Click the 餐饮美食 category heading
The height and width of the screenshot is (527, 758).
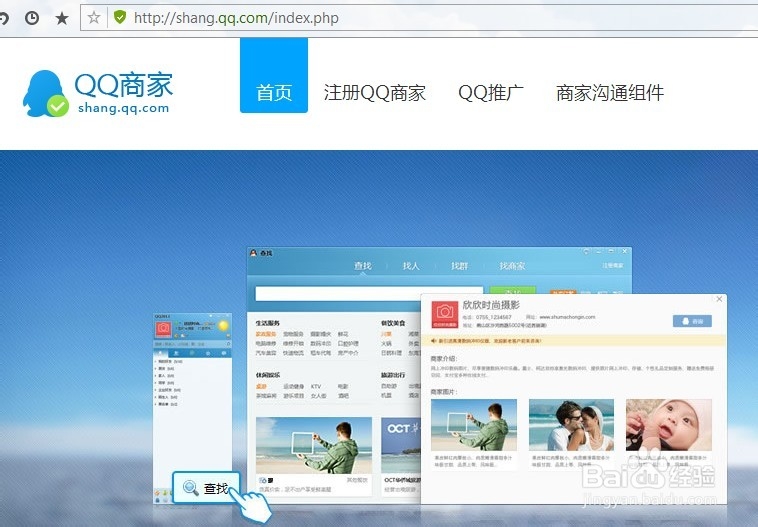[x=393, y=323]
